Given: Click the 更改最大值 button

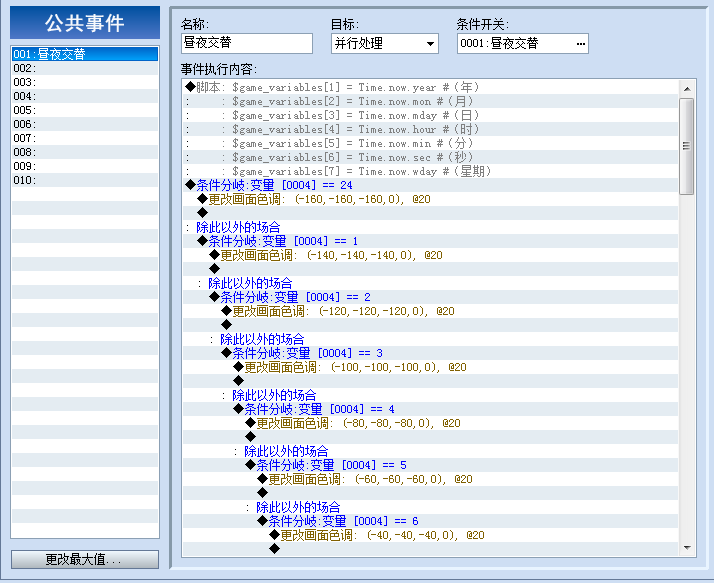Looking at the screenshot, I should [x=85, y=559].
